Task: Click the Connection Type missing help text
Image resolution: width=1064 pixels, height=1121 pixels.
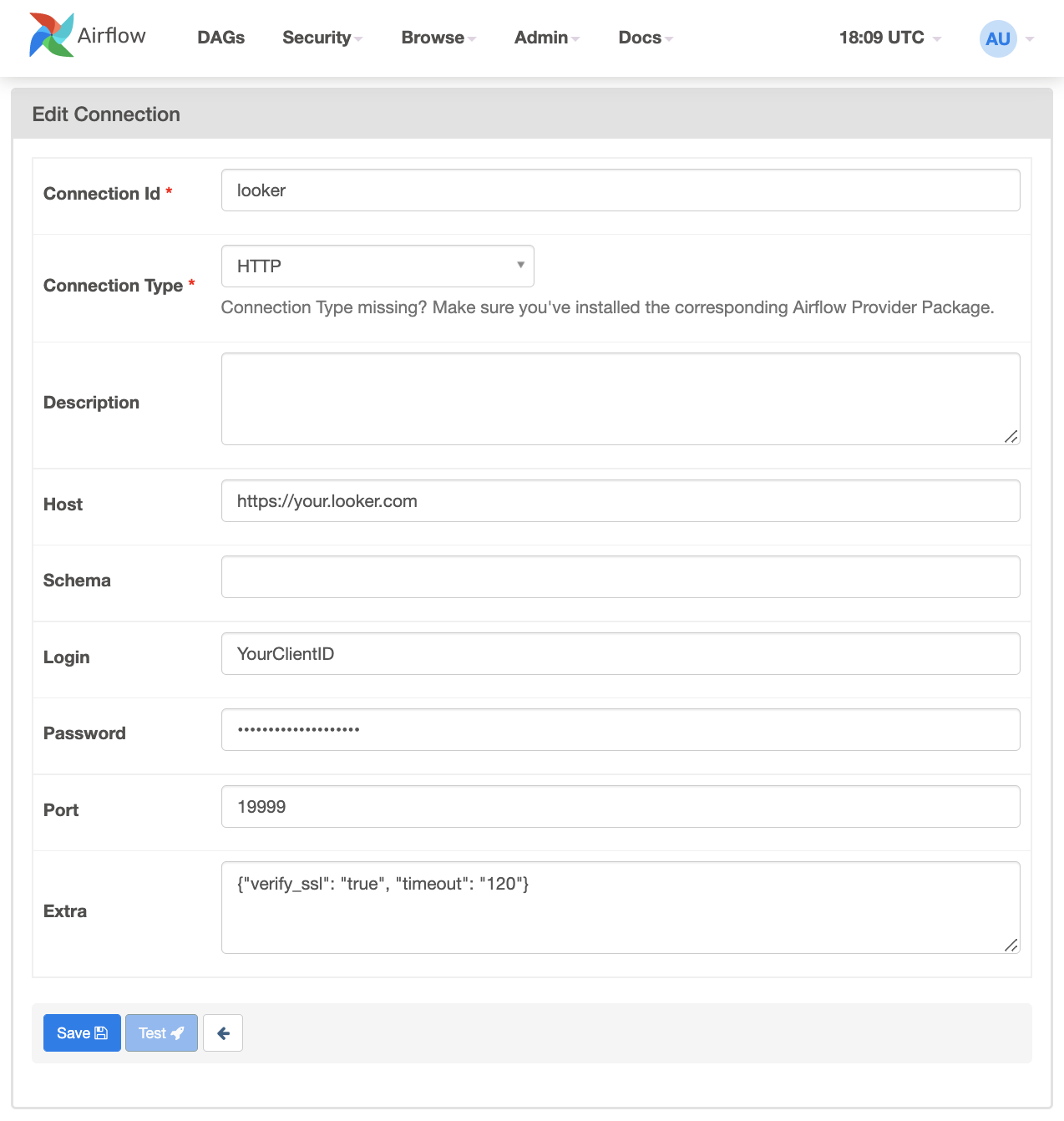Action: (607, 307)
